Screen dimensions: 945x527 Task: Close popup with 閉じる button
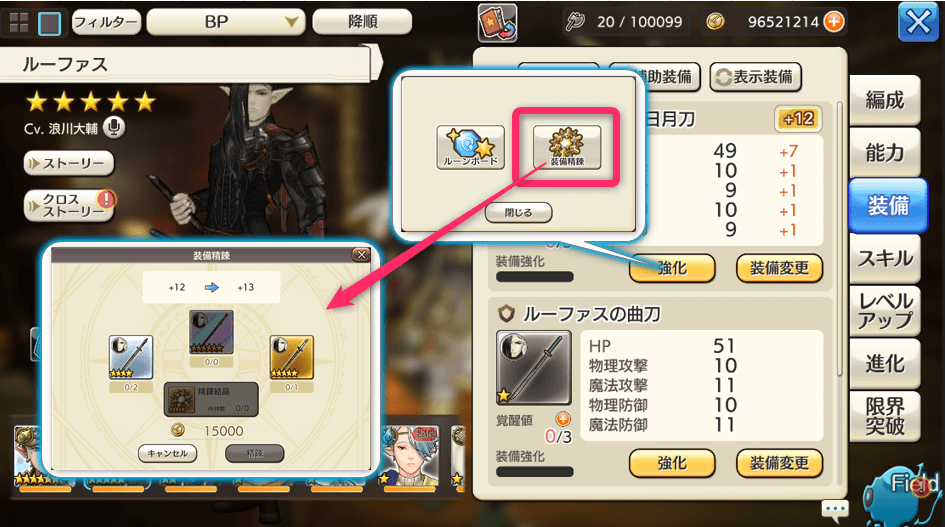[518, 212]
